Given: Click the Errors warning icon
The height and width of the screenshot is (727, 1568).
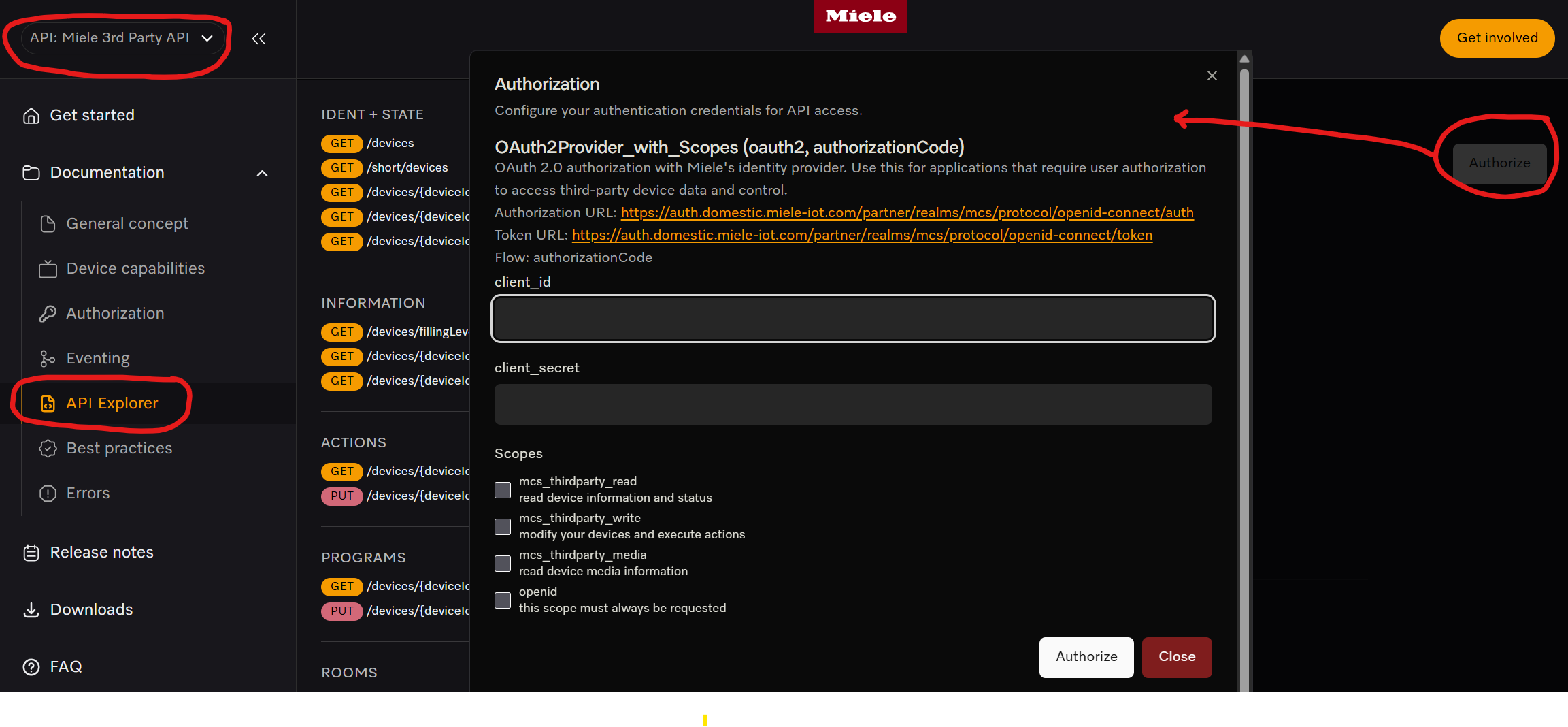Looking at the screenshot, I should tap(48, 494).
